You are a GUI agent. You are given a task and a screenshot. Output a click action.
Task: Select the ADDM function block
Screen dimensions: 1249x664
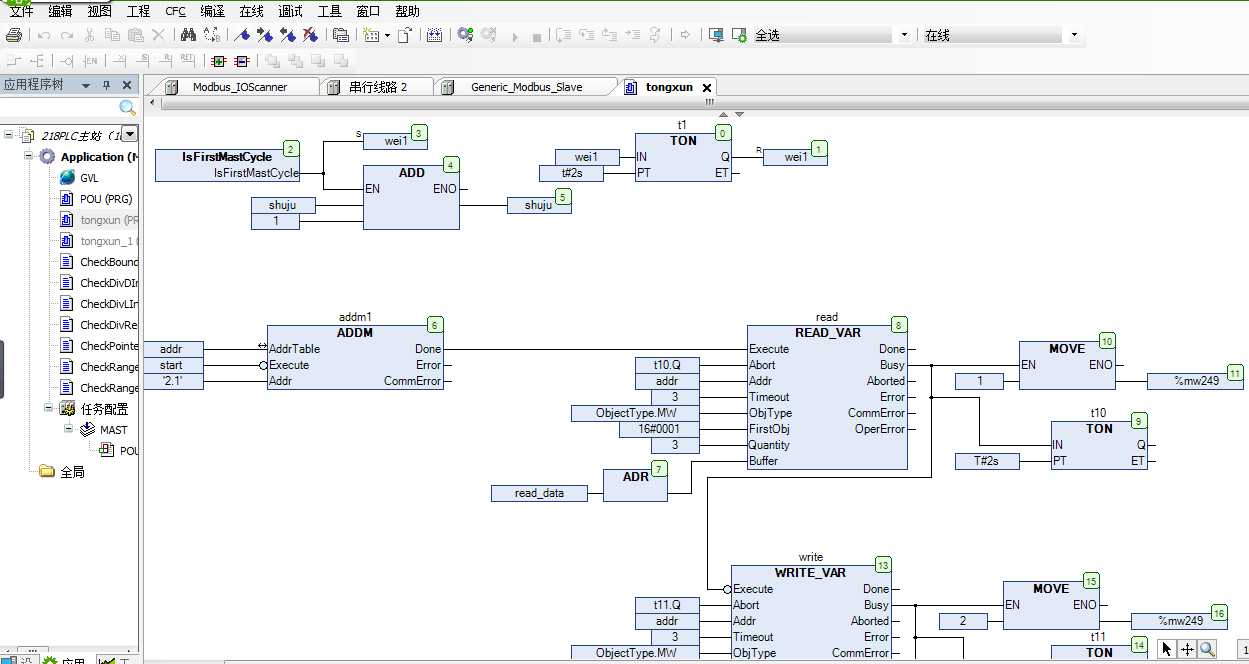(x=354, y=357)
